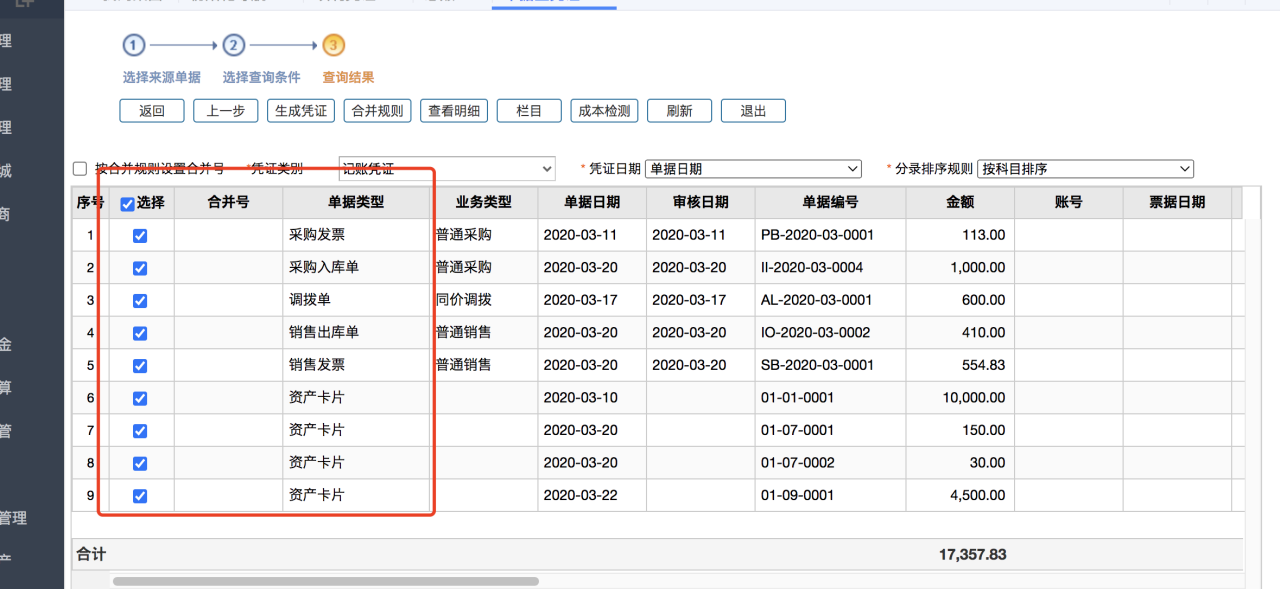This screenshot has width=1280, height=589.
Task: Click the horizontal scrollbar below the table
Action: tap(325, 581)
